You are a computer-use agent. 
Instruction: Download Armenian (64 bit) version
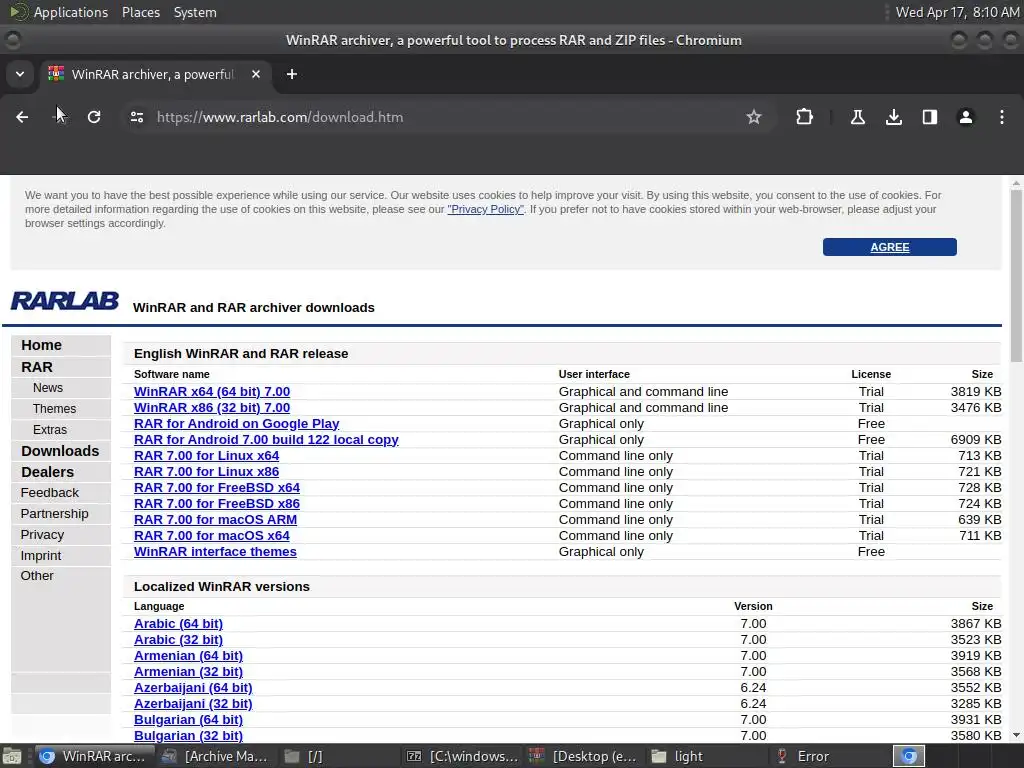coord(188,656)
